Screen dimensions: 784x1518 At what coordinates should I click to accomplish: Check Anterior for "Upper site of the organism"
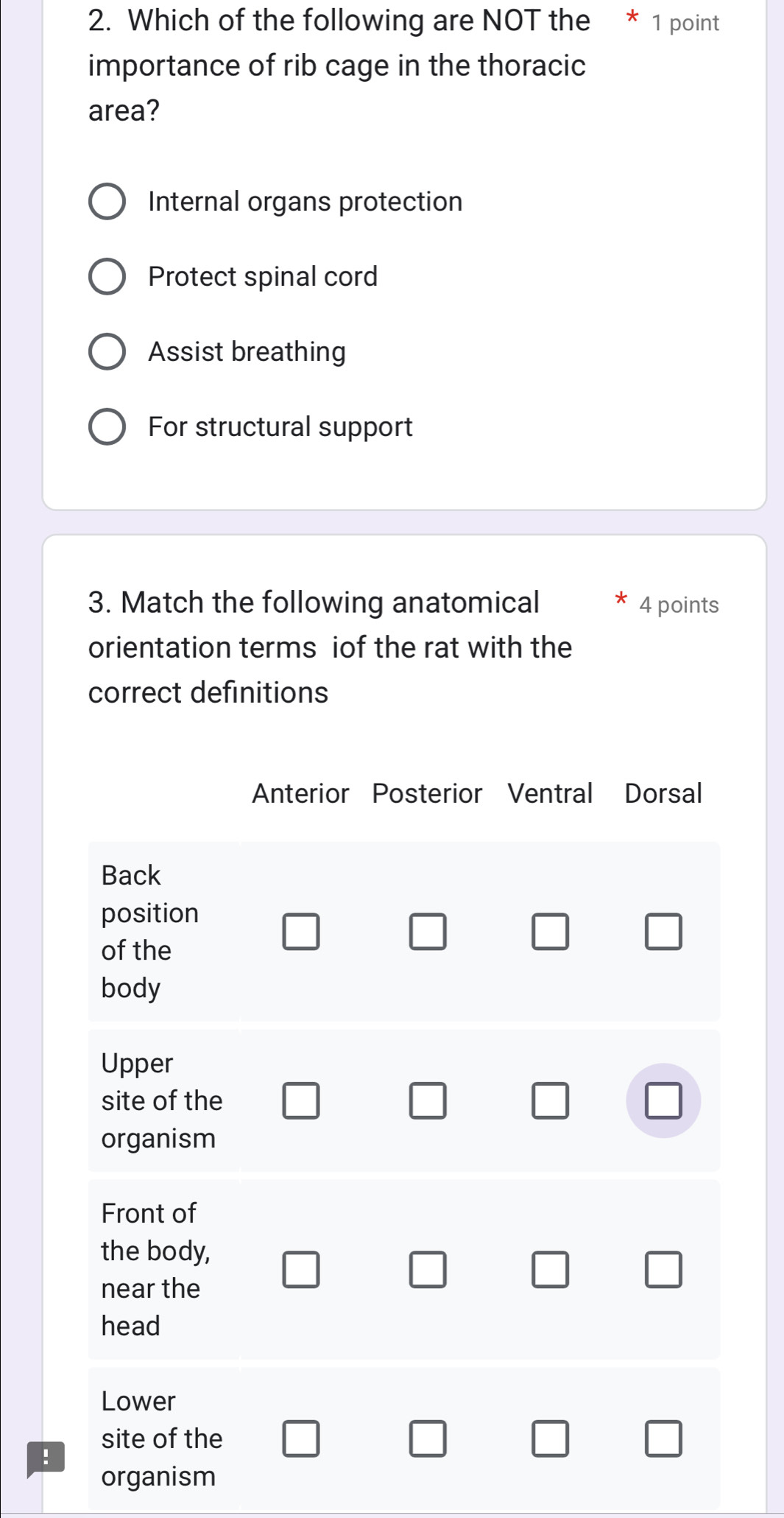pos(302,1100)
